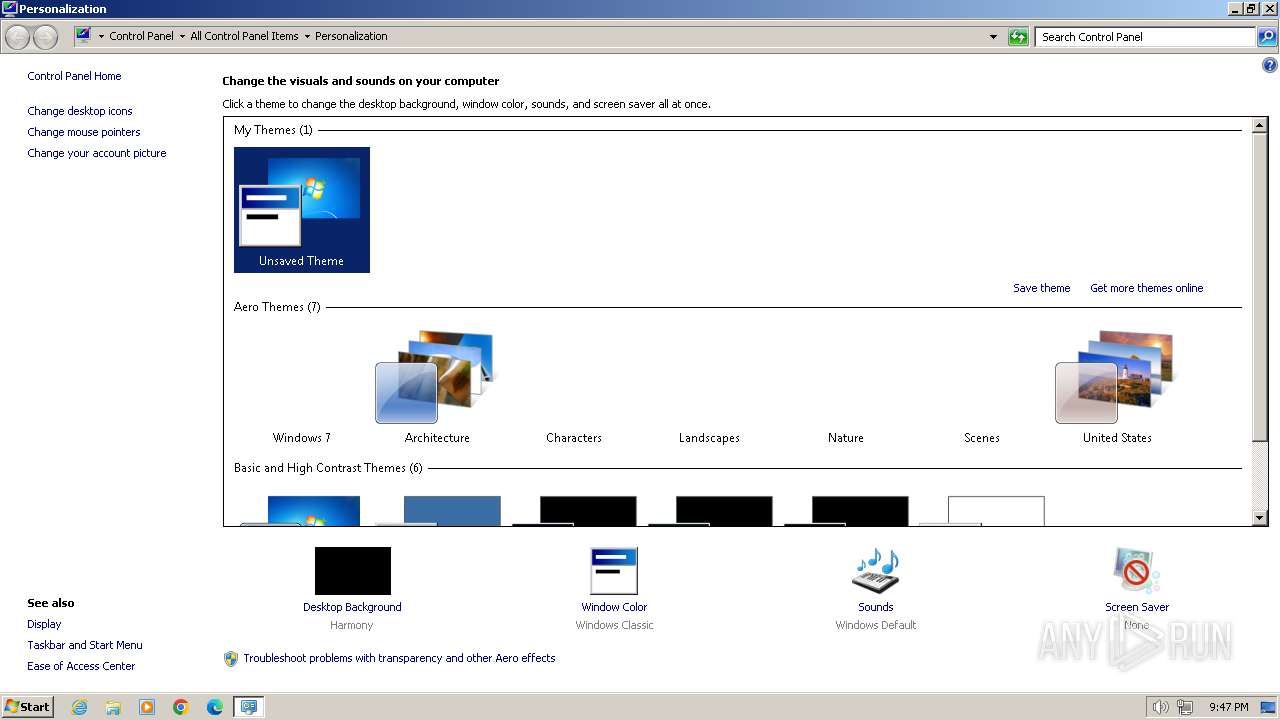The height and width of the screenshot is (720, 1280).
Task: Open Display under See also
Action: 44,624
